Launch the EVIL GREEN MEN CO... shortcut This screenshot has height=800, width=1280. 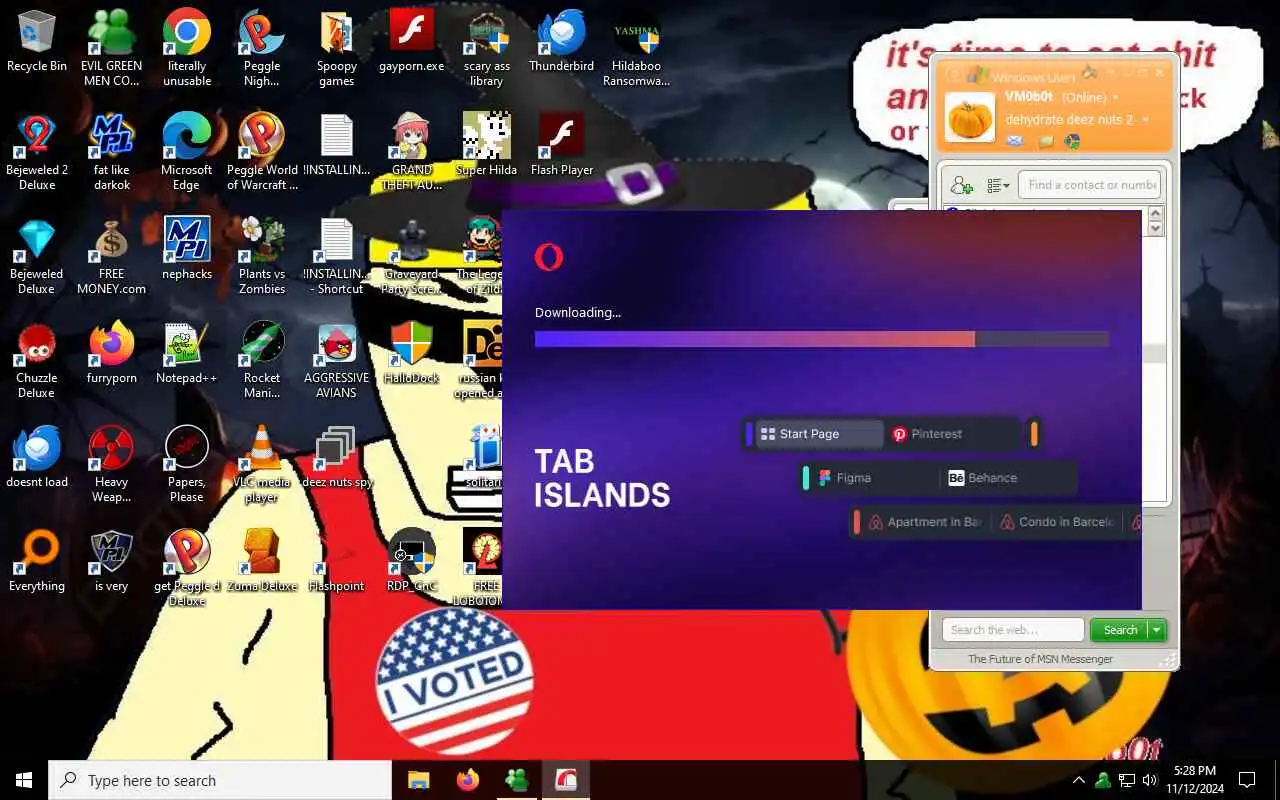(111, 48)
